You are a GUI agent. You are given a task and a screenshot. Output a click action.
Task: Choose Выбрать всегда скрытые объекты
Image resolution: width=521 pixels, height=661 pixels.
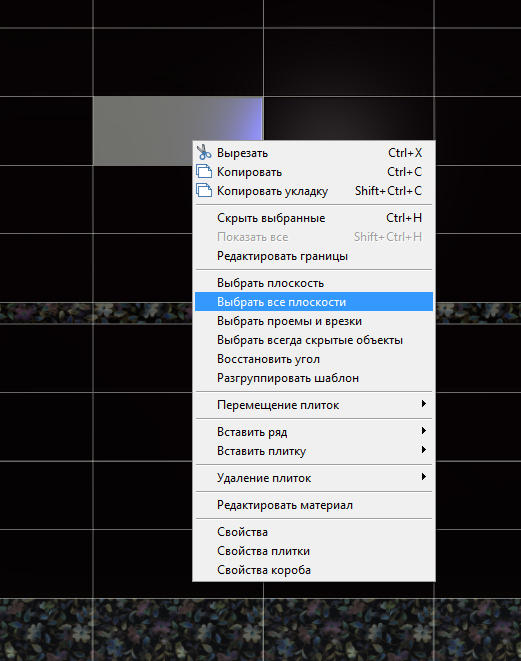click(314, 340)
